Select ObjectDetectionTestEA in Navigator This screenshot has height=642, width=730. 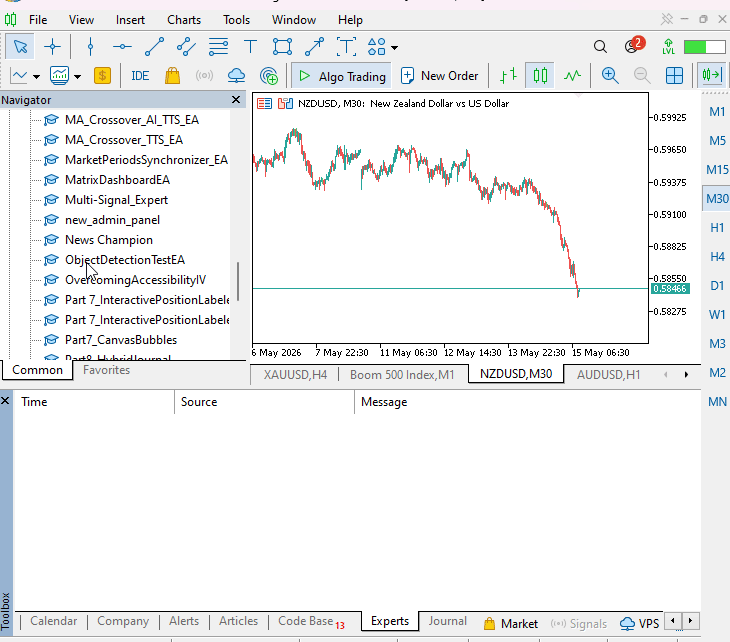125,260
